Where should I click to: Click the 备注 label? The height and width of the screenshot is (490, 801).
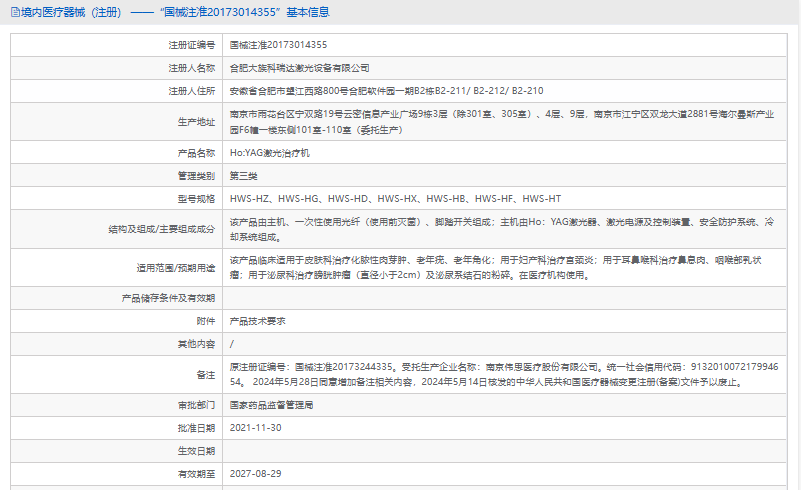pyautogui.click(x=206, y=375)
